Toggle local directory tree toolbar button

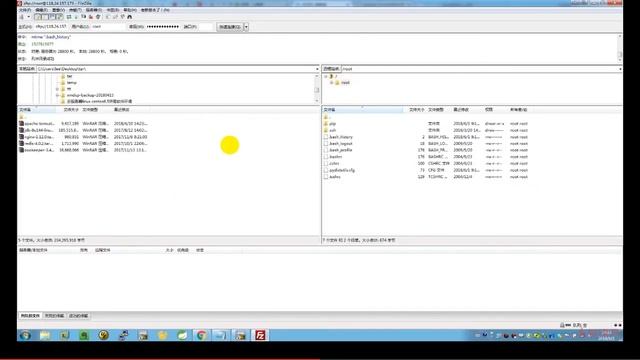point(45,17)
